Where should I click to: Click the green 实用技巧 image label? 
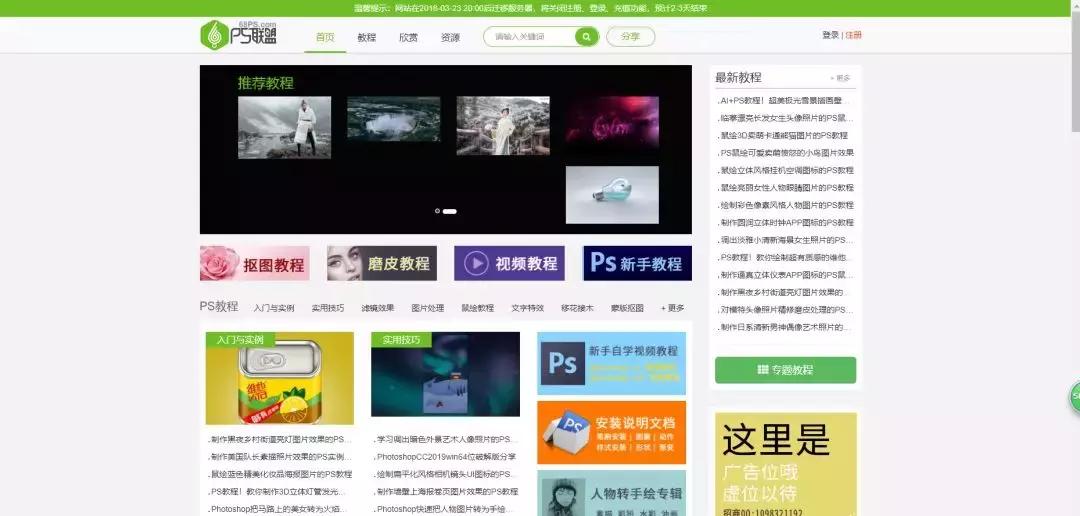click(402, 340)
